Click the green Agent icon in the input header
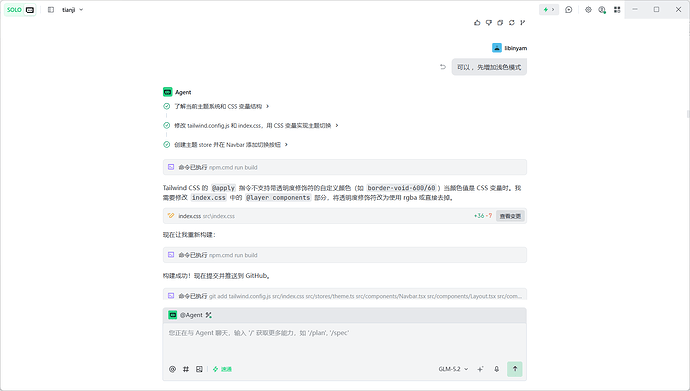This screenshot has height=391, width=690. (172, 315)
